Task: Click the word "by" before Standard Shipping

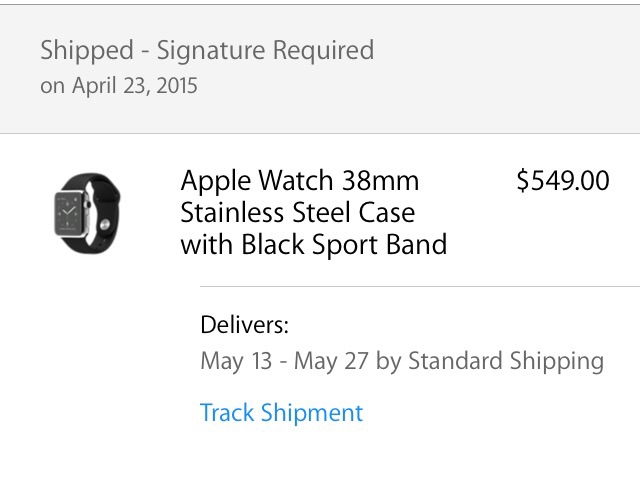Action: (388, 360)
